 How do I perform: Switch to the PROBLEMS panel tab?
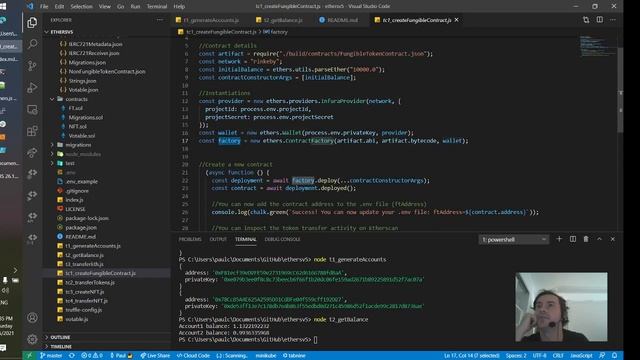(190, 239)
